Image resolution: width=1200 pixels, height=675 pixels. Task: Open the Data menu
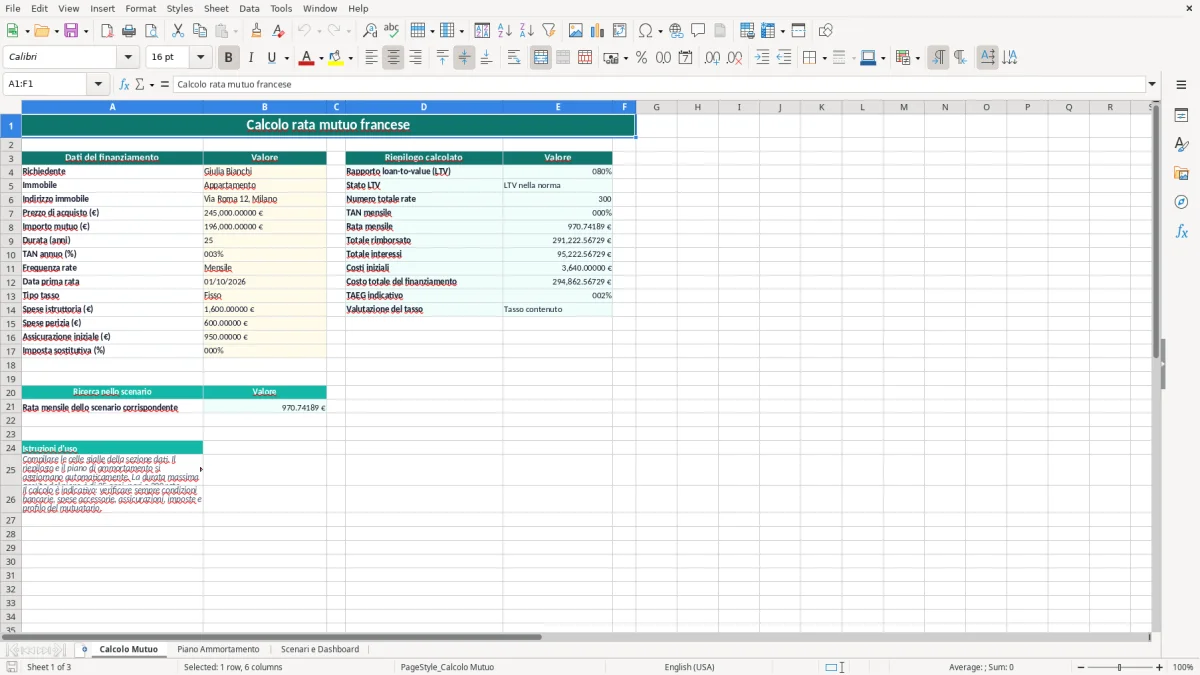pos(249,8)
